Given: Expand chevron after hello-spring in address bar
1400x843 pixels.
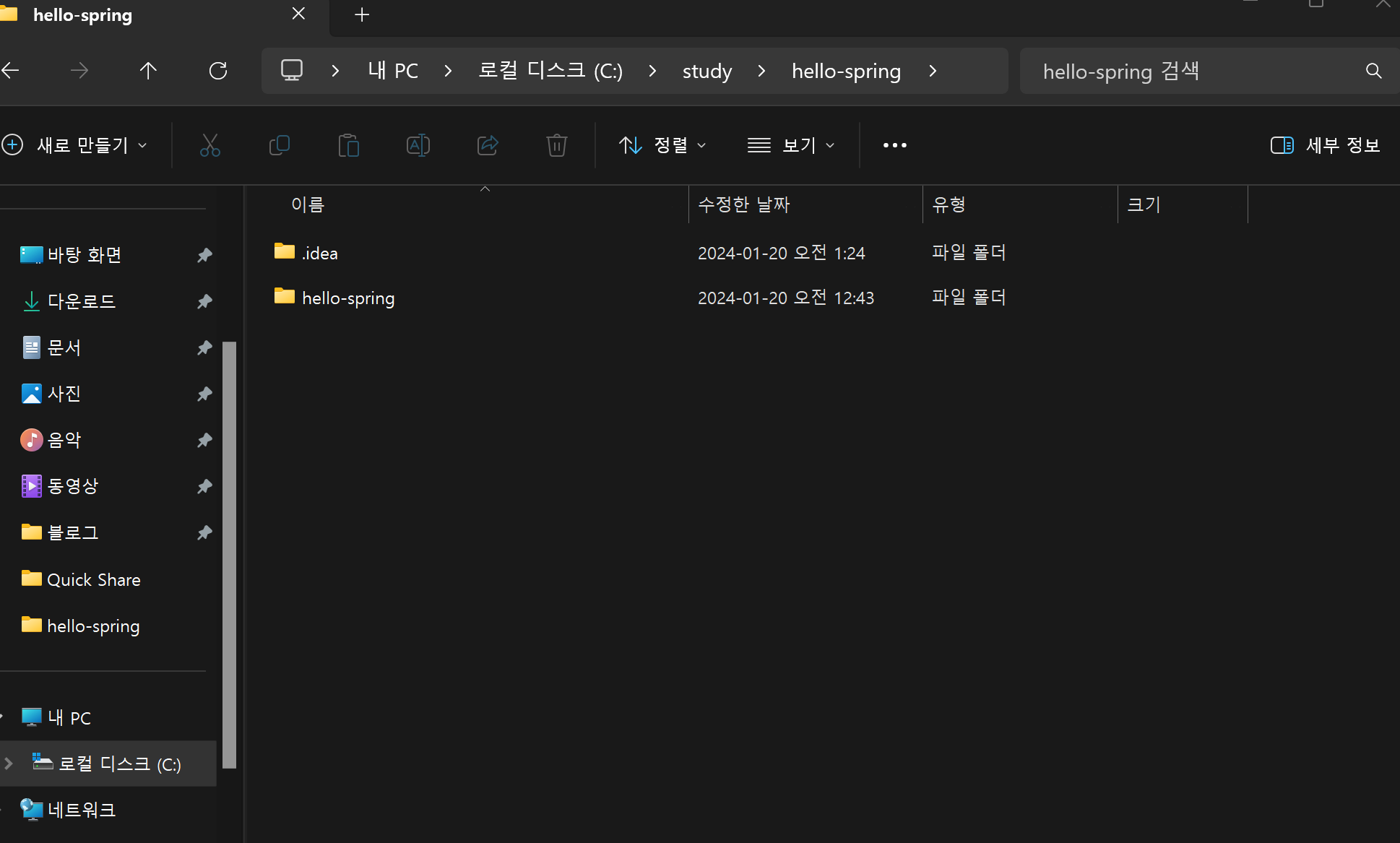Looking at the screenshot, I should (x=933, y=71).
